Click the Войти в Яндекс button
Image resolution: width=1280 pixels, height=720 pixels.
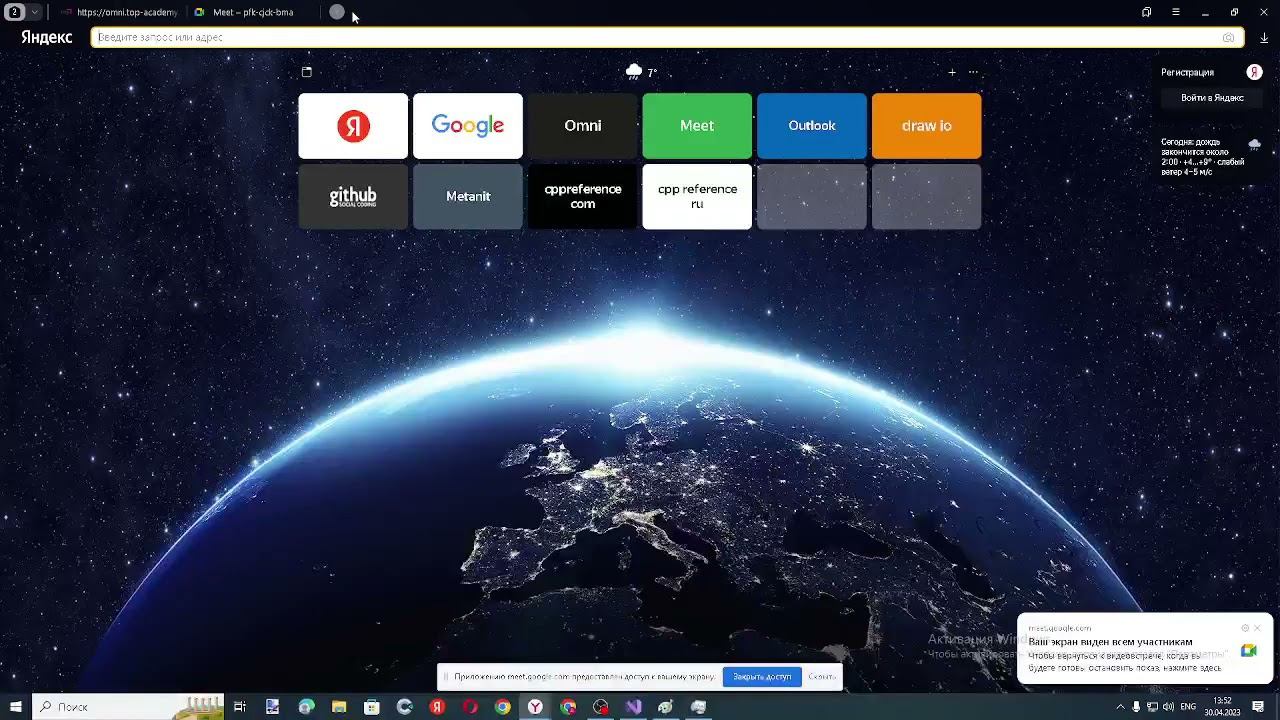[x=1212, y=98]
